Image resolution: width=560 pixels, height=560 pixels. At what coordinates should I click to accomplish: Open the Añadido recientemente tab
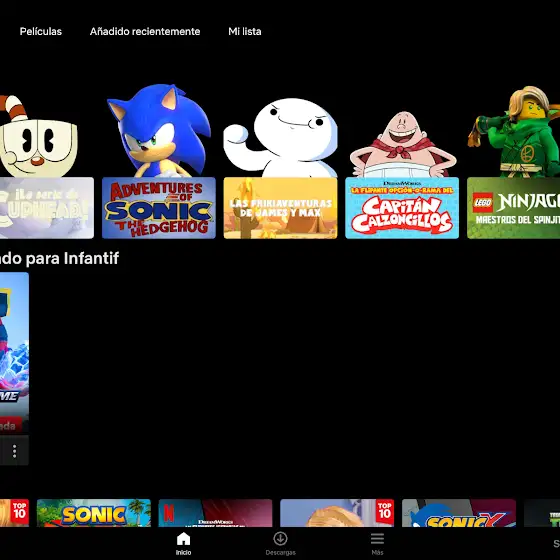145,31
